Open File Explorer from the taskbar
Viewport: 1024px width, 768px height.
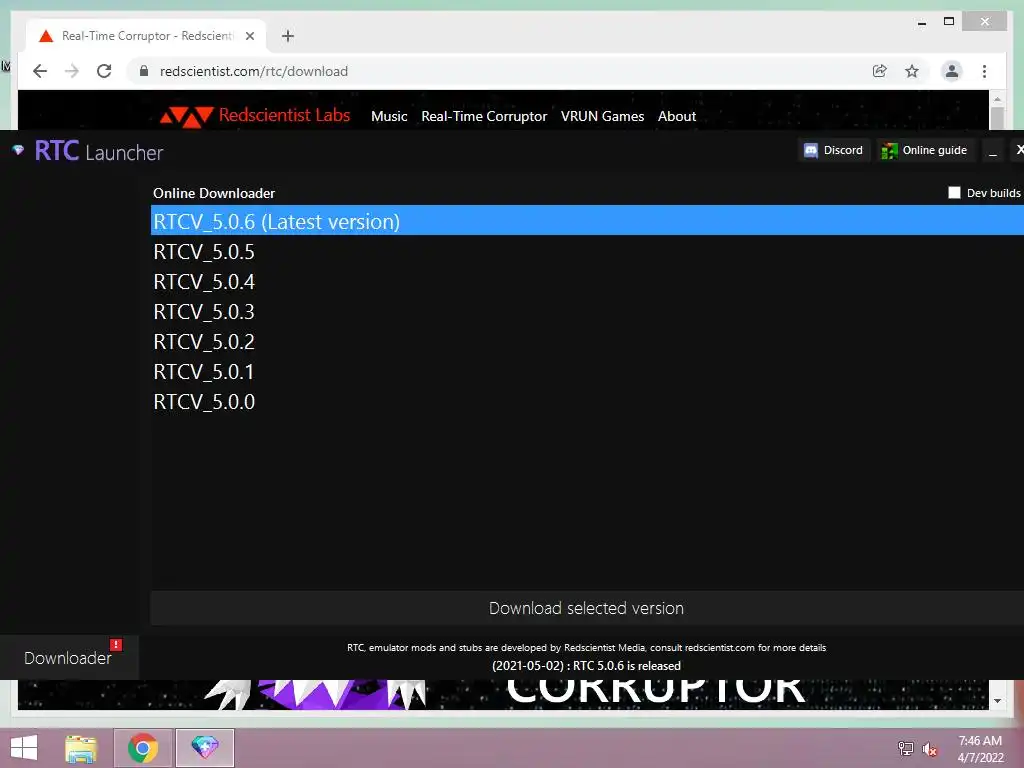click(x=81, y=748)
